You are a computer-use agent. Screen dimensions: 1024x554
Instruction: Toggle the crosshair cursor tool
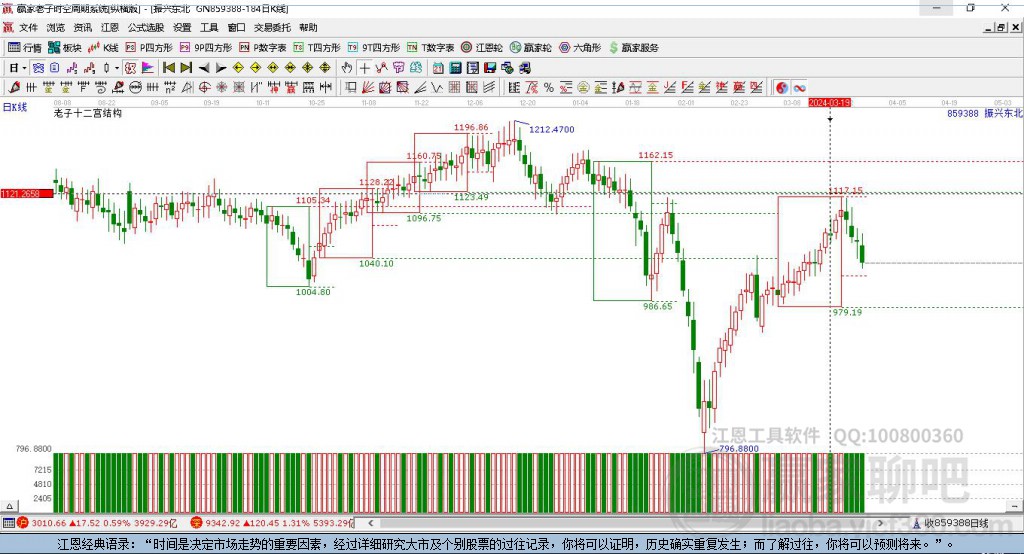(364, 68)
